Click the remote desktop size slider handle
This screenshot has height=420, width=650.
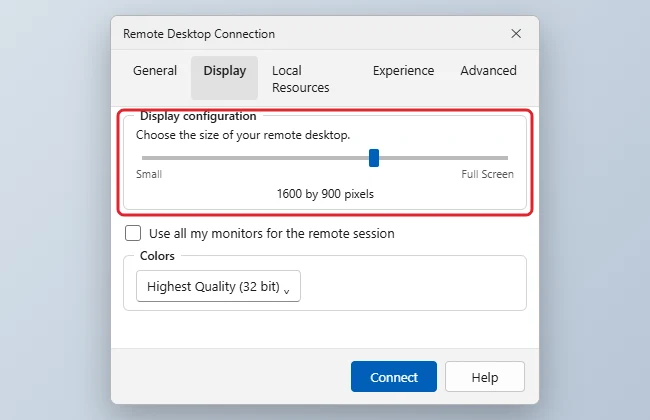click(x=374, y=158)
